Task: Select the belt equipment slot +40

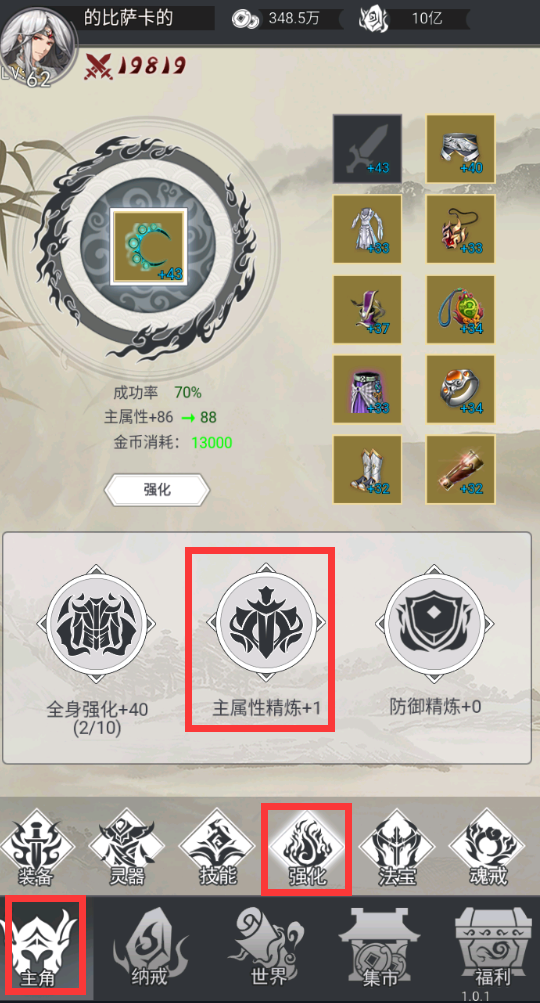Action: [460, 148]
